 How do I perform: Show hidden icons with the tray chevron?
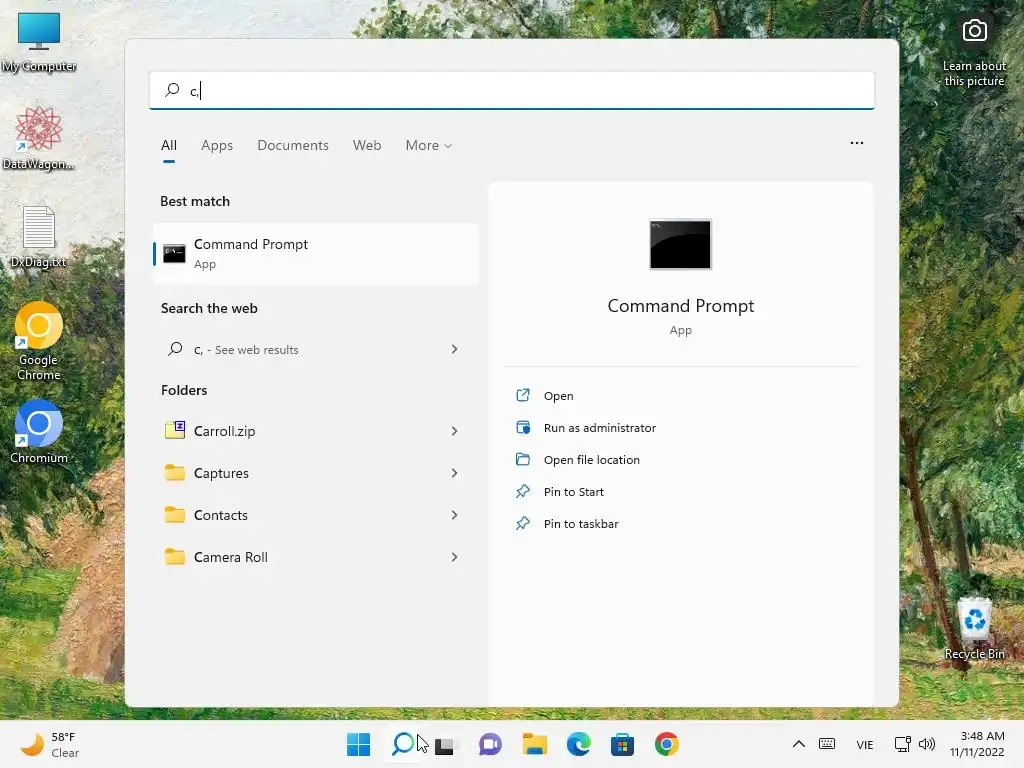point(799,744)
